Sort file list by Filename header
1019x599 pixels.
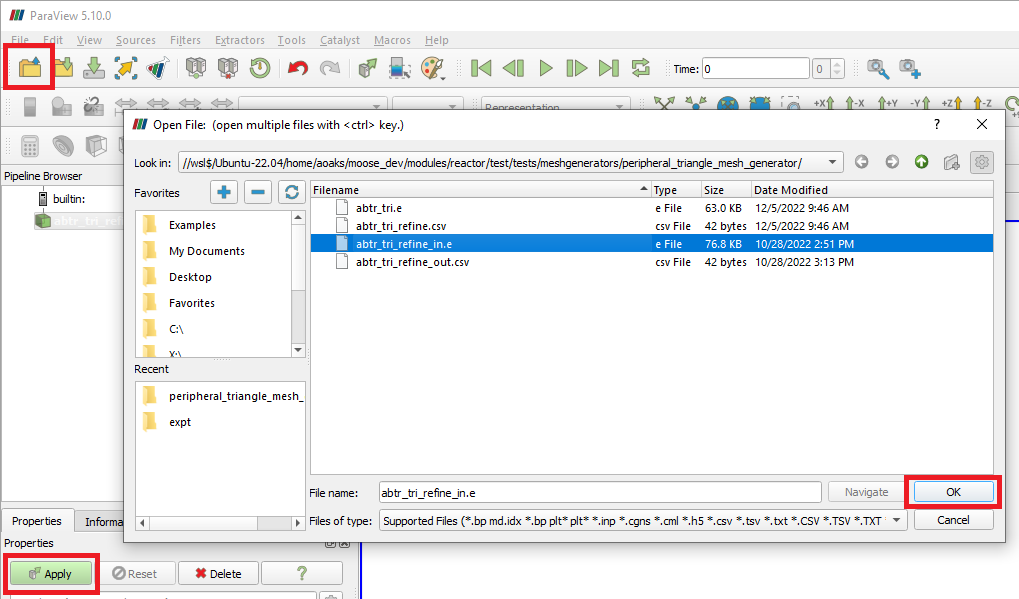click(x=480, y=190)
